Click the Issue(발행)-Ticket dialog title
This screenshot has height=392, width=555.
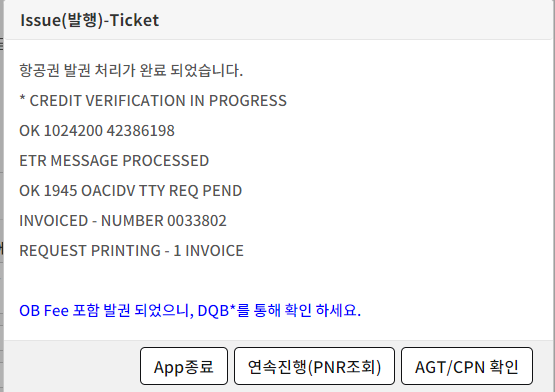click(x=90, y=20)
